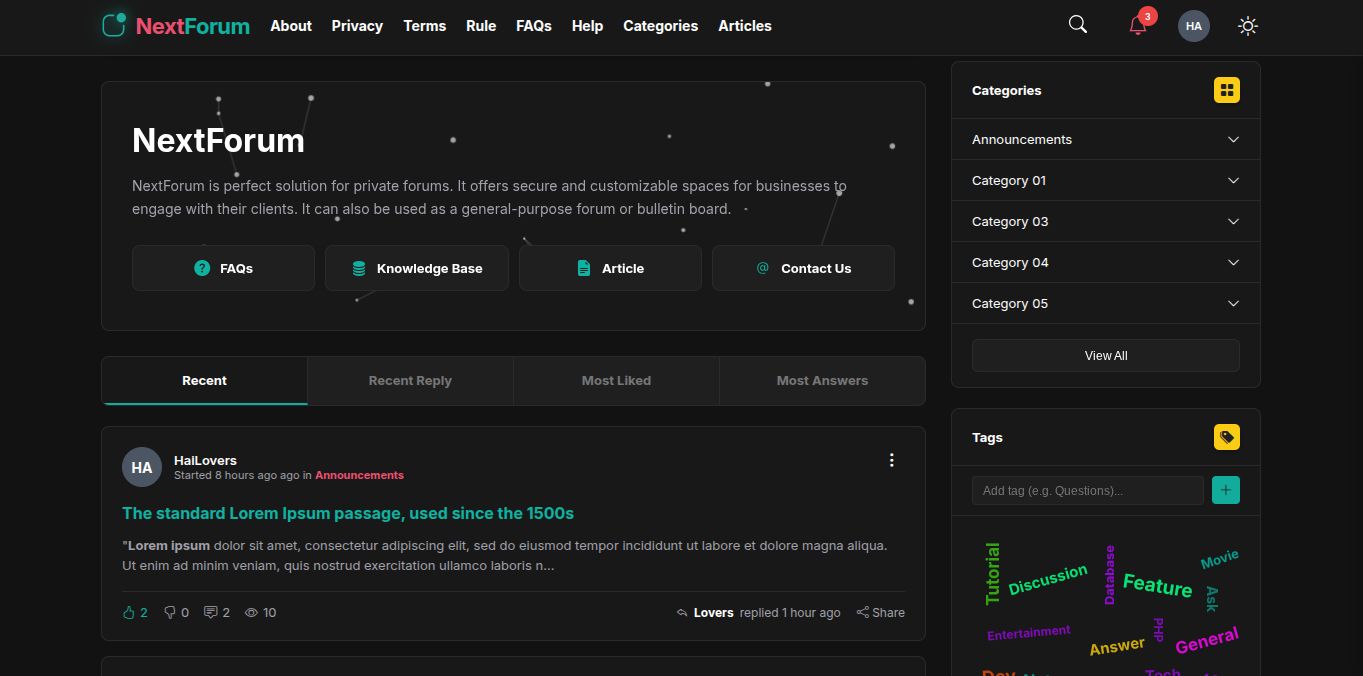Select the green Feature tag in cloud
1363x676 pixels.
(x=1157, y=585)
